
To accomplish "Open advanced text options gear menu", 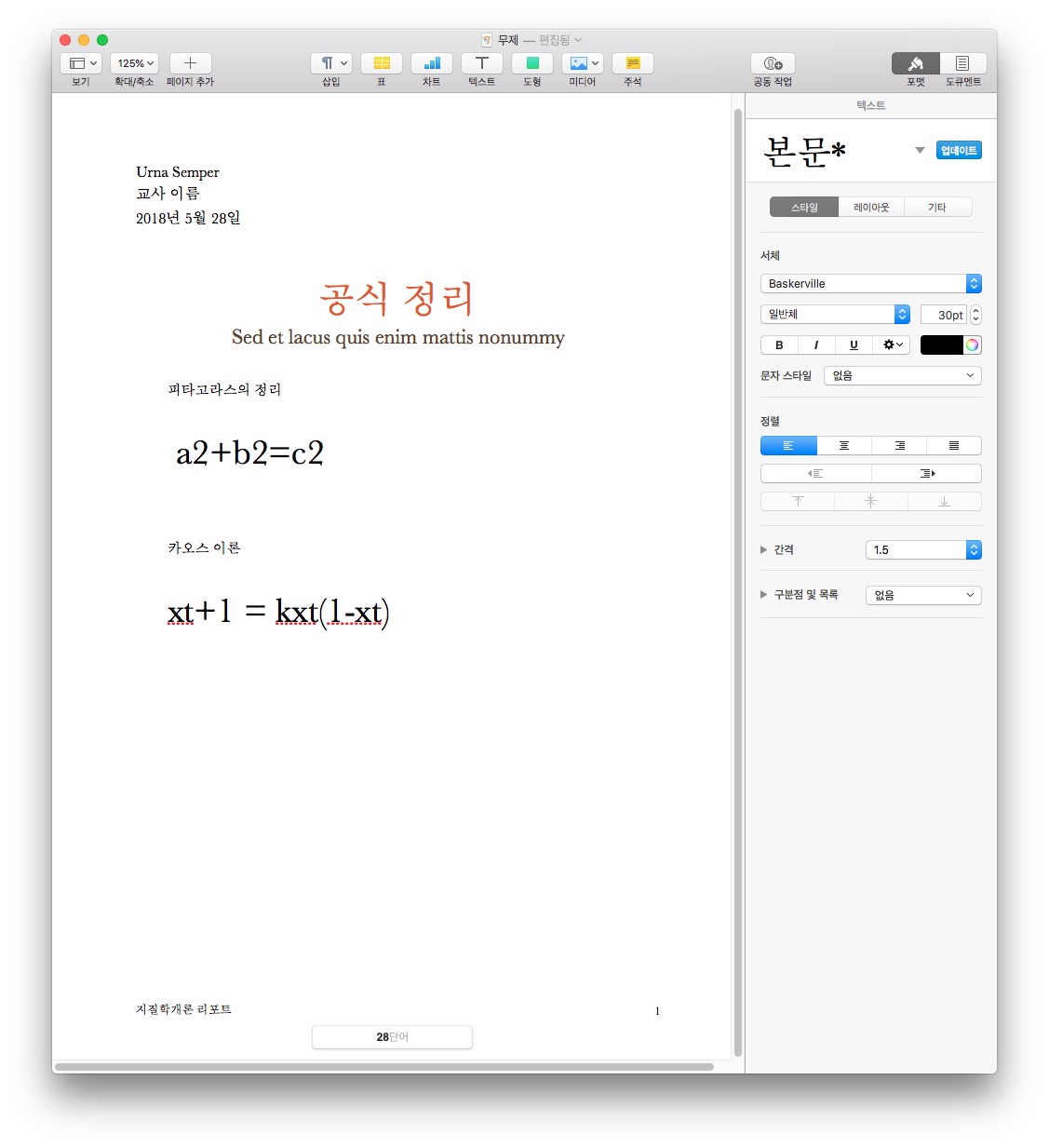I will (892, 344).
